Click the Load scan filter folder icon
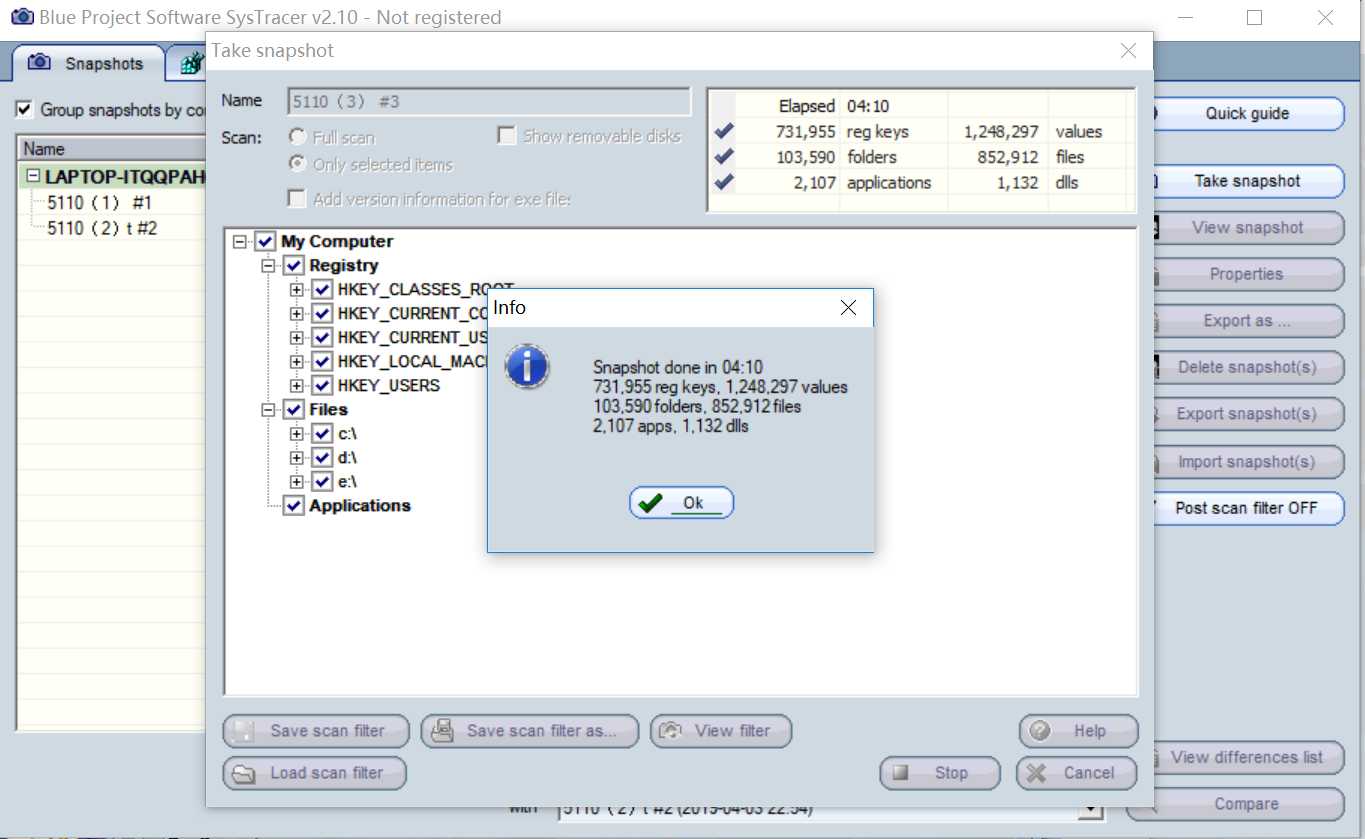 (x=243, y=773)
